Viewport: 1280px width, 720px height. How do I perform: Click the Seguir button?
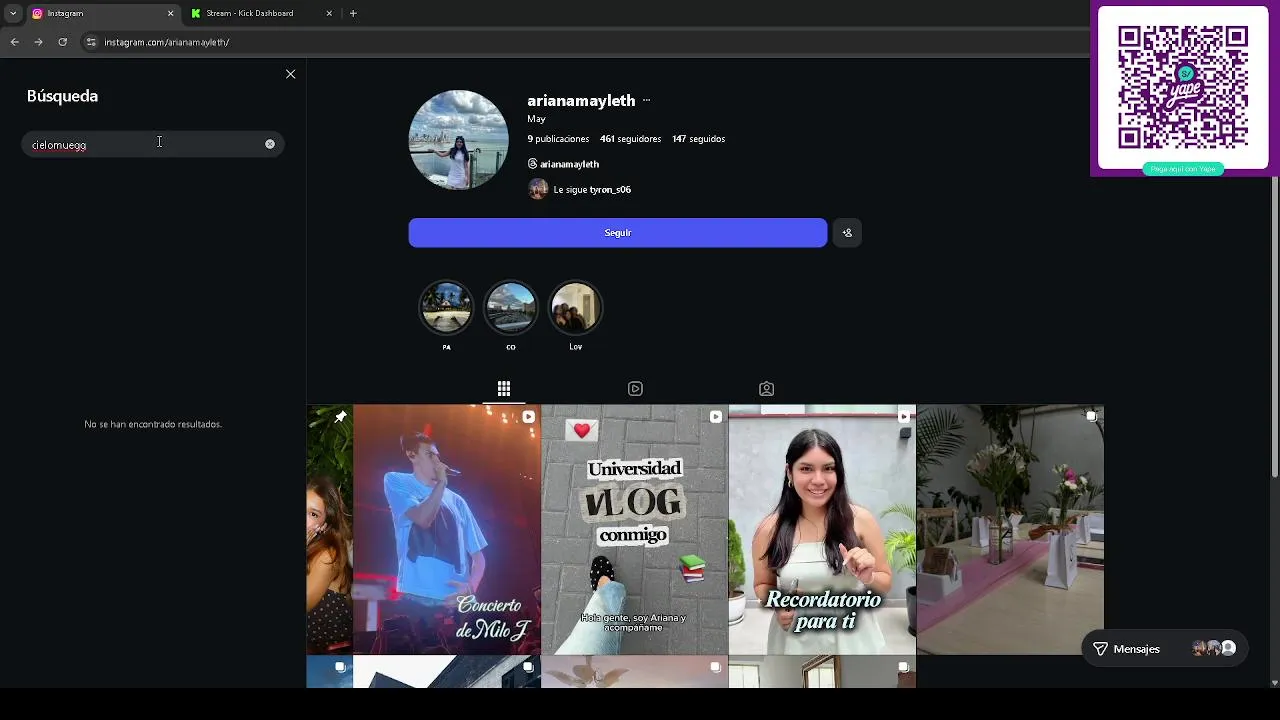pyautogui.click(x=618, y=233)
